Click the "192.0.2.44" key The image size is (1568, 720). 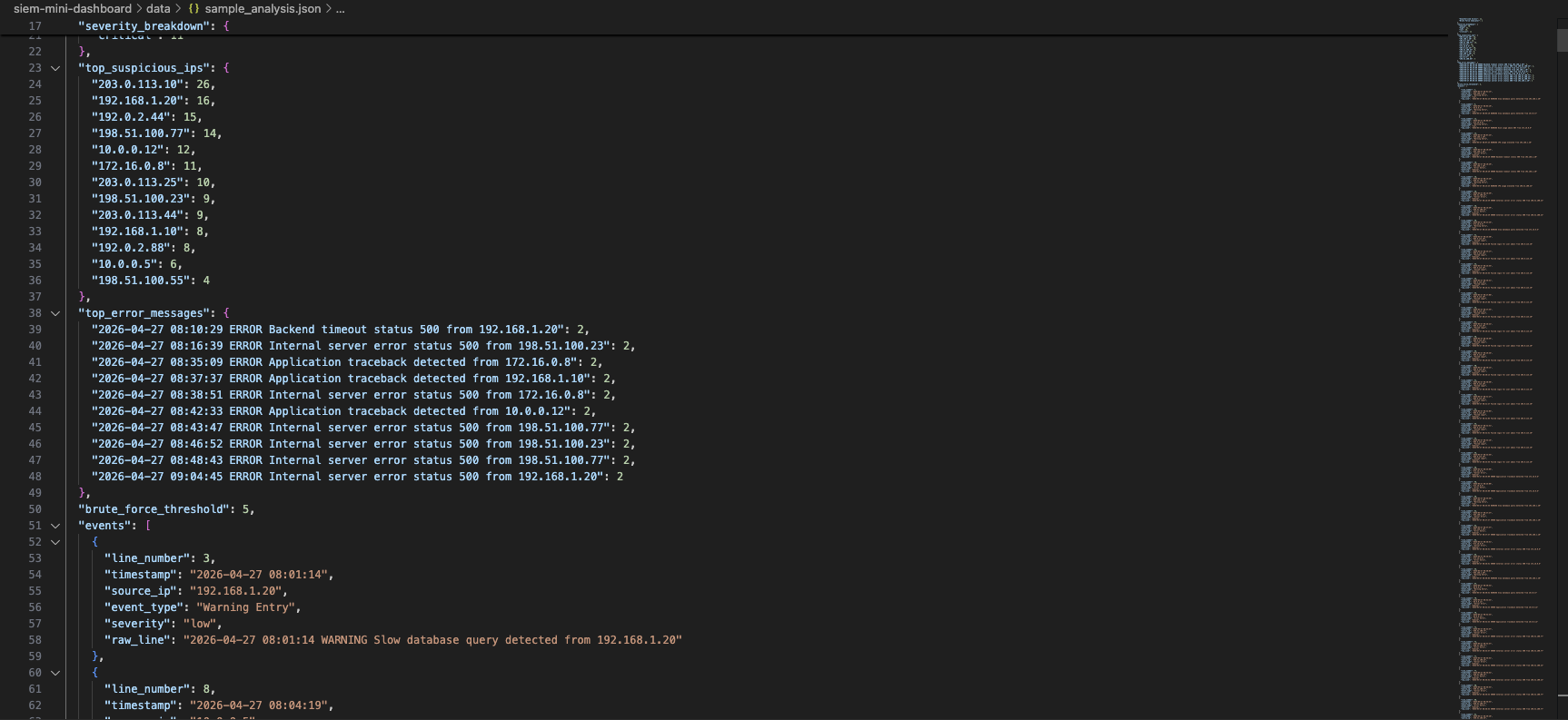tap(130, 117)
